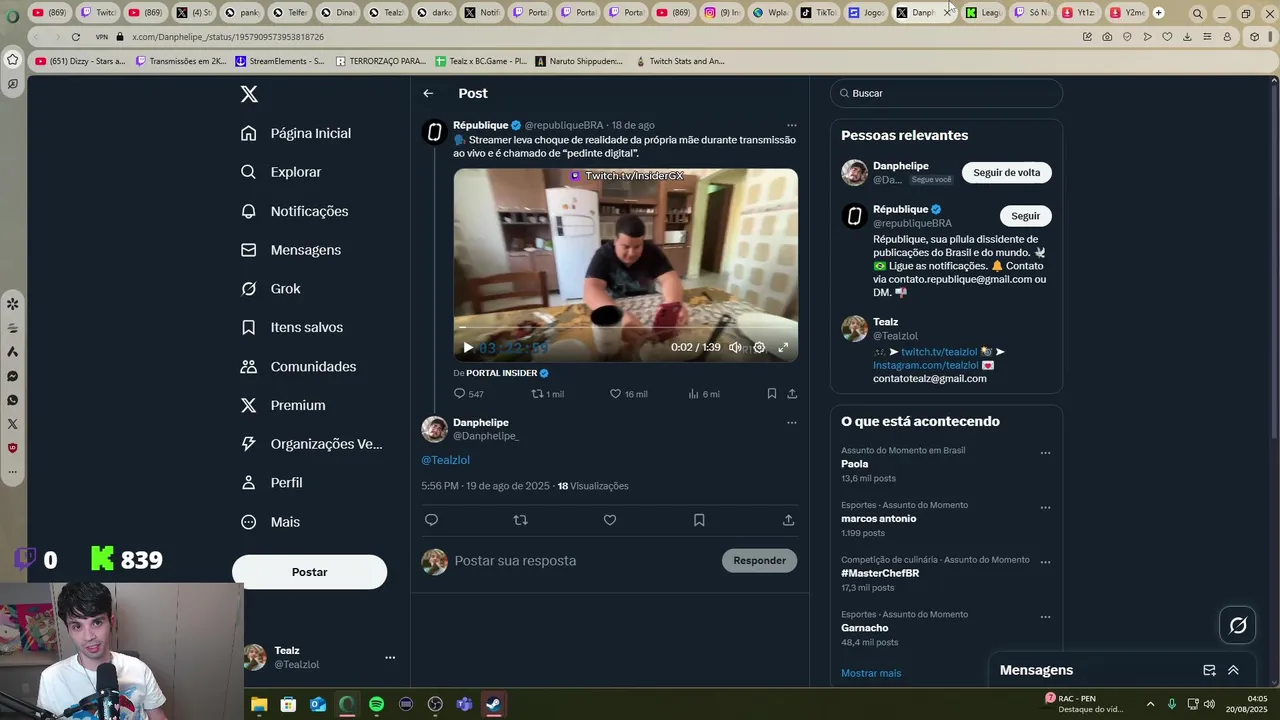Click the @Tealzlol mention link
1280x720 pixels.
[x=445, y=460]
